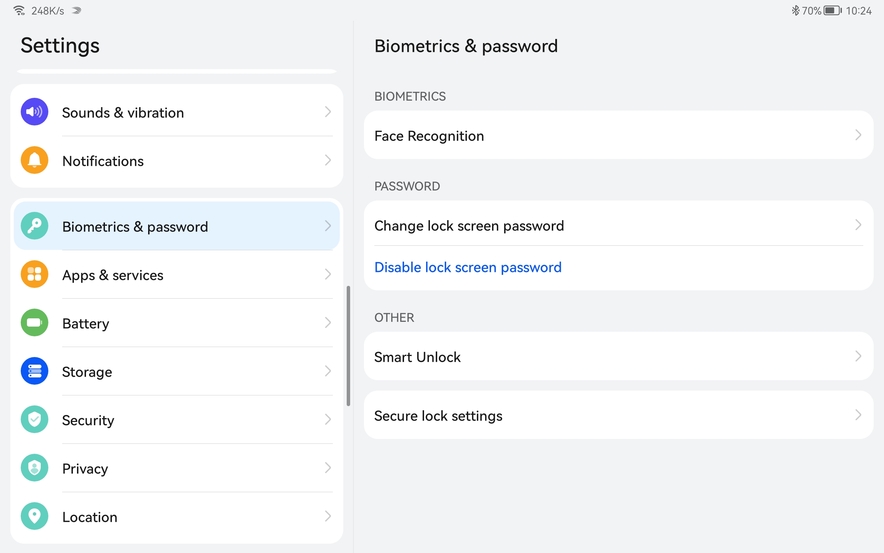Image resolution: width=884 pixels, height=553 pixels.
Task: Go to Storage settings
Action: [x=87, y=372]
